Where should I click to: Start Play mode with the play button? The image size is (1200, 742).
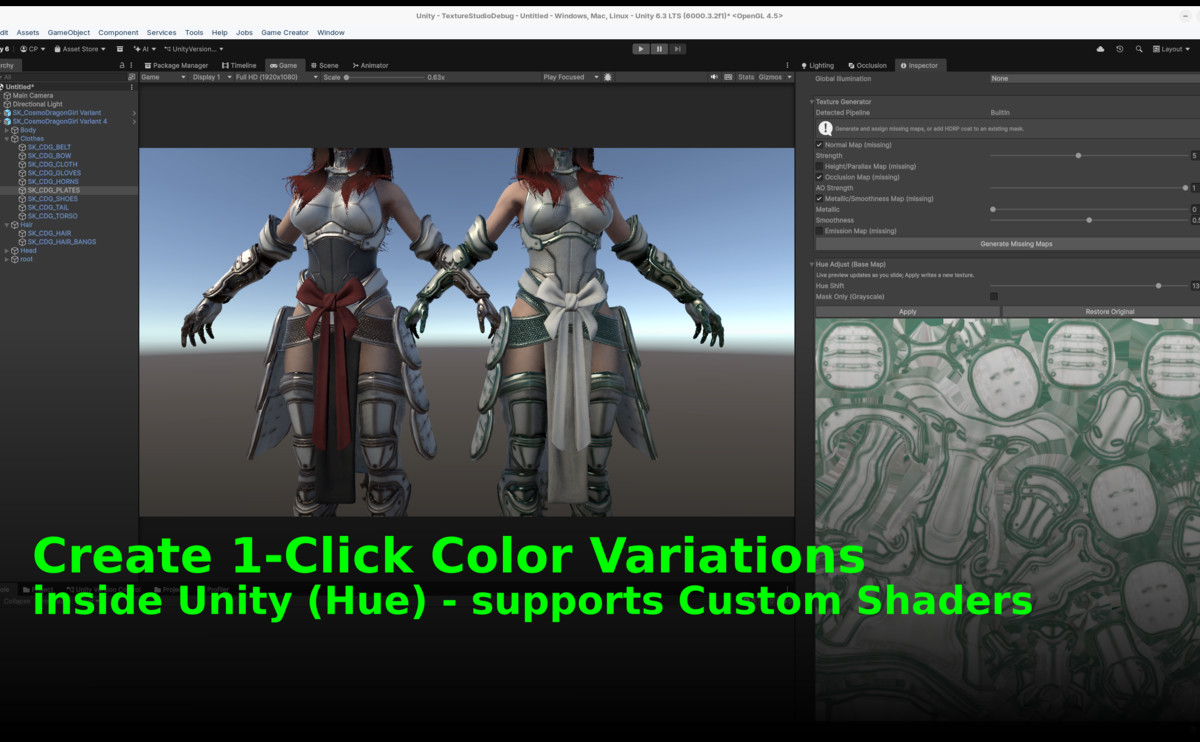click(x=641, y=48)
